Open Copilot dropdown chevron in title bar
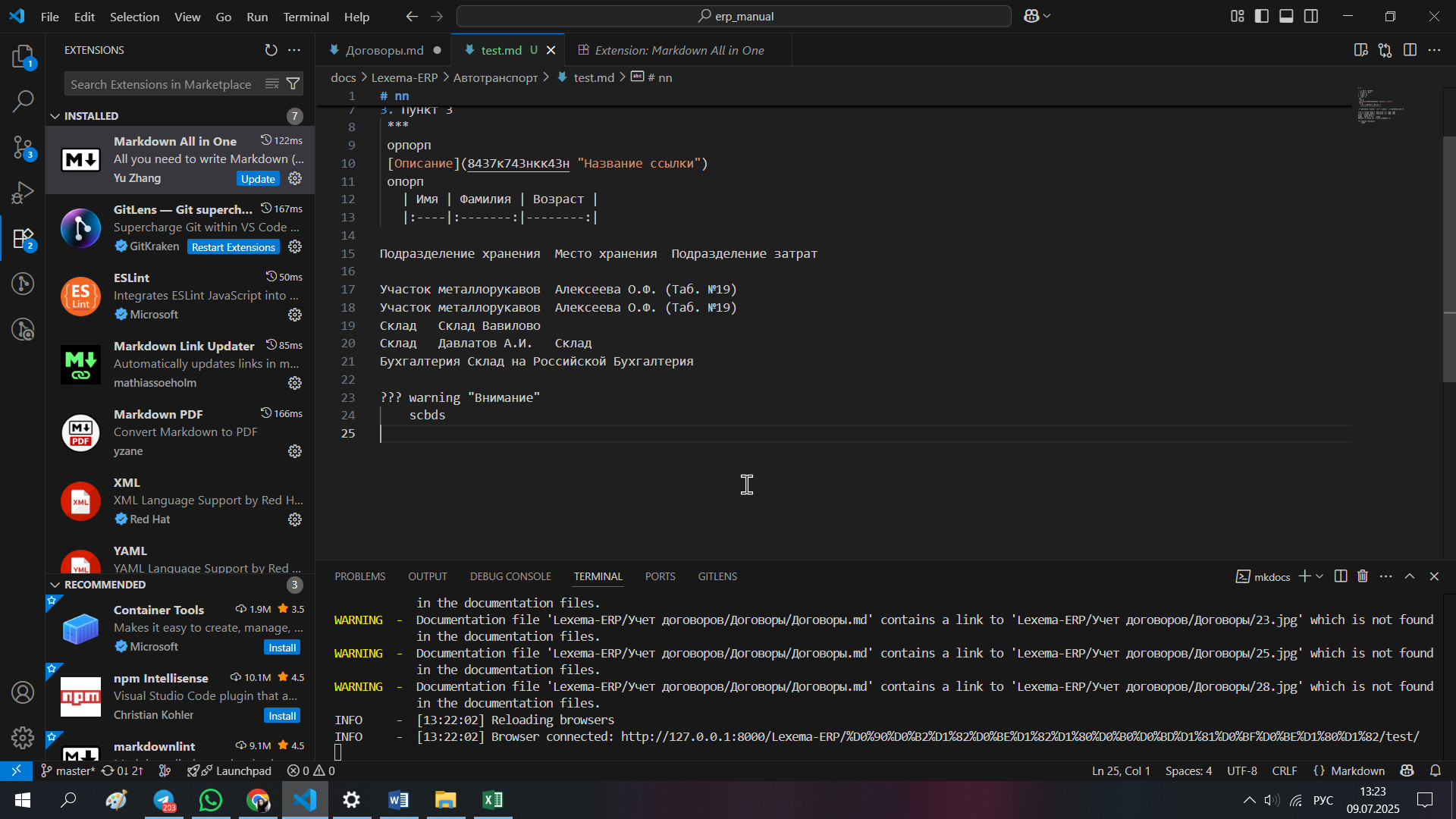This screenshot has width=1456, height=819. 1047,16
